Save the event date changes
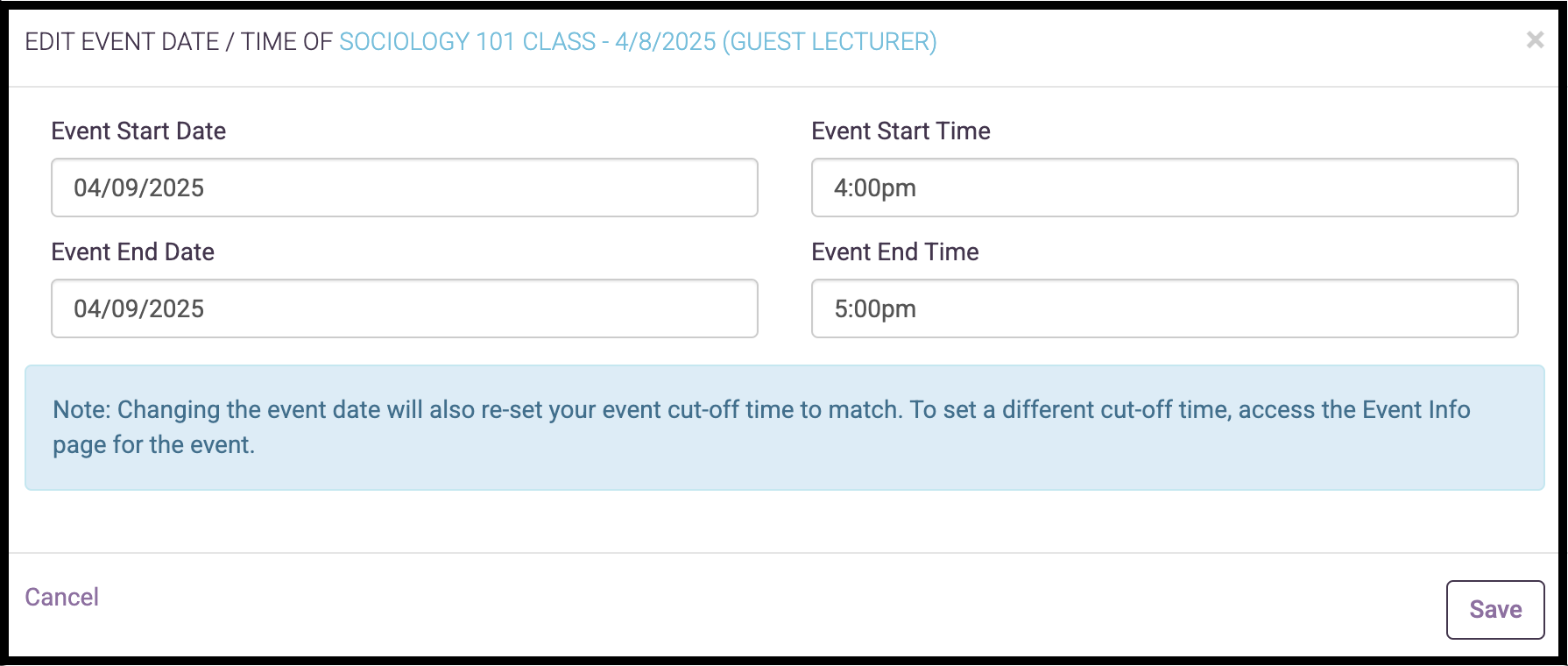This screenshot has width=1568, height=666. pos(1495,609)
